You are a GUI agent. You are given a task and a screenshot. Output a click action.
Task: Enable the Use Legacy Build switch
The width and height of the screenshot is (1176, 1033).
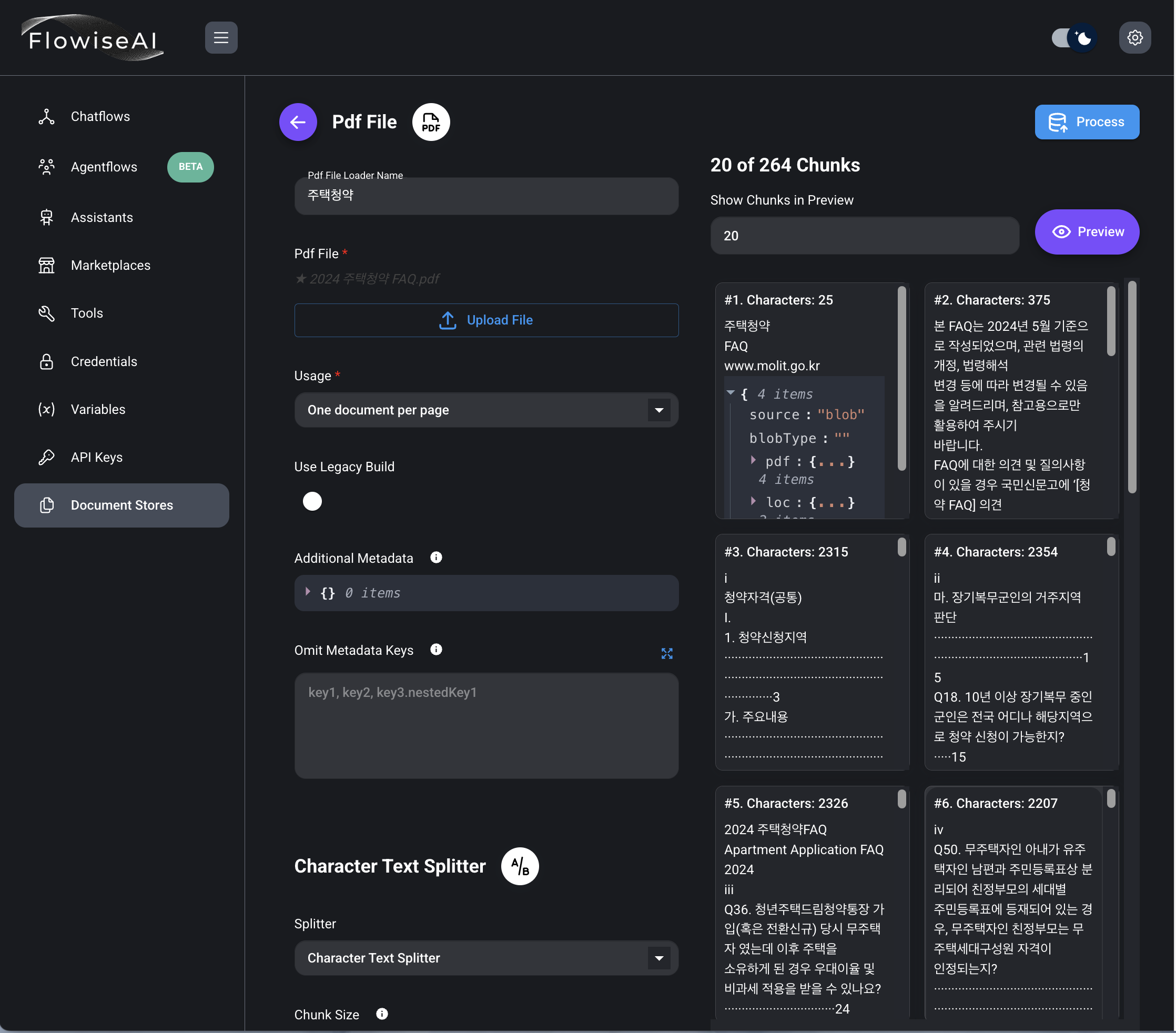pyautogui.click(x=313, y=501)
